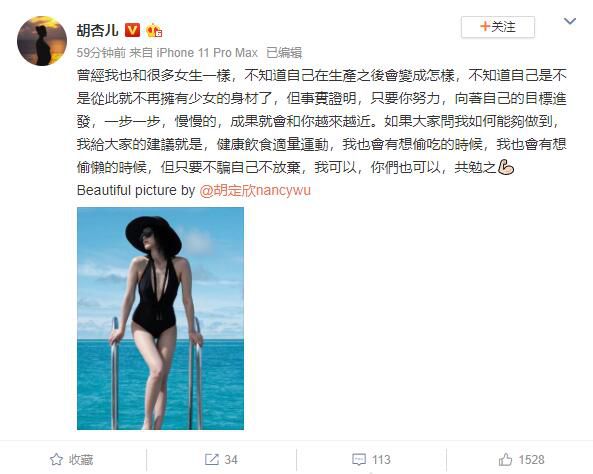Image resolution: width=593 pixels, height=474 pixels.
Task: Open the post author's profile avatar
Action: (x=42, y=41)
